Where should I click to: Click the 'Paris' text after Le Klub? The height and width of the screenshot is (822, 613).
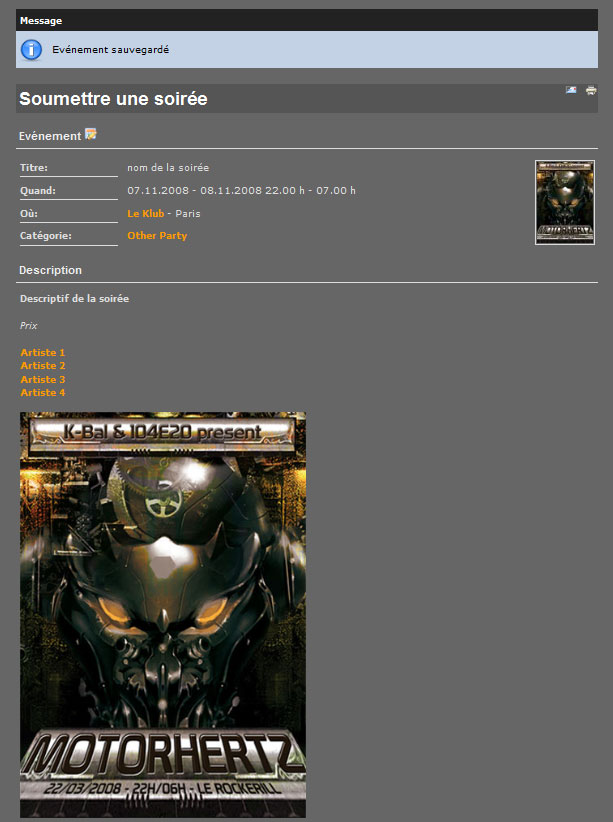[x=188, y=213]
